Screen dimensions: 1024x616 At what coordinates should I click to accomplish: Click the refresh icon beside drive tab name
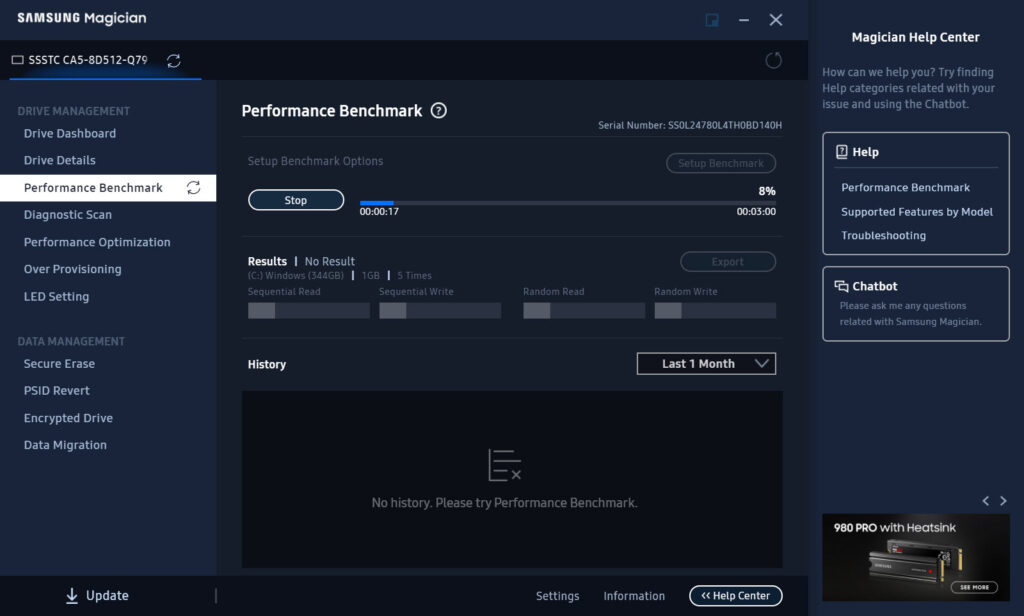pyautogui.click(x=174, y=61)
